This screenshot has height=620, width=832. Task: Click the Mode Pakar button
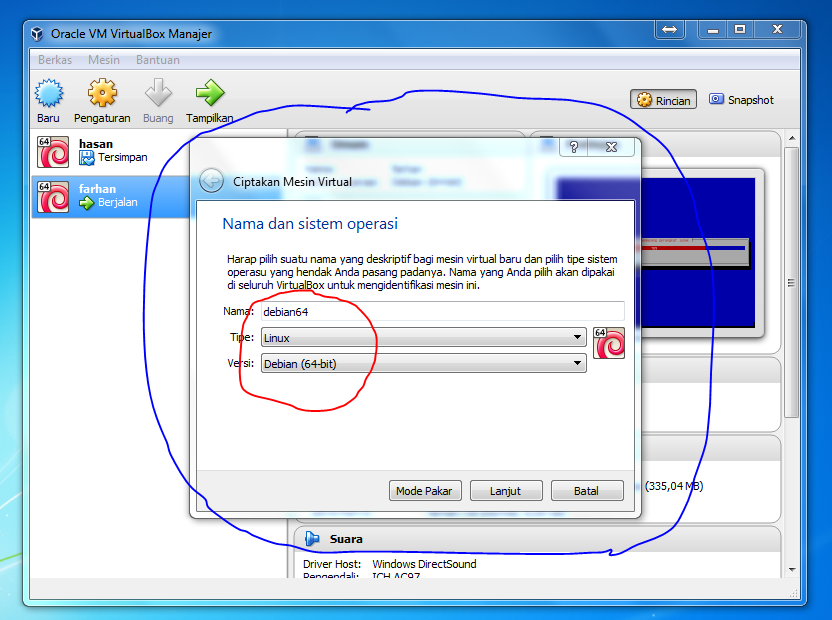click(x=425, y=490)
